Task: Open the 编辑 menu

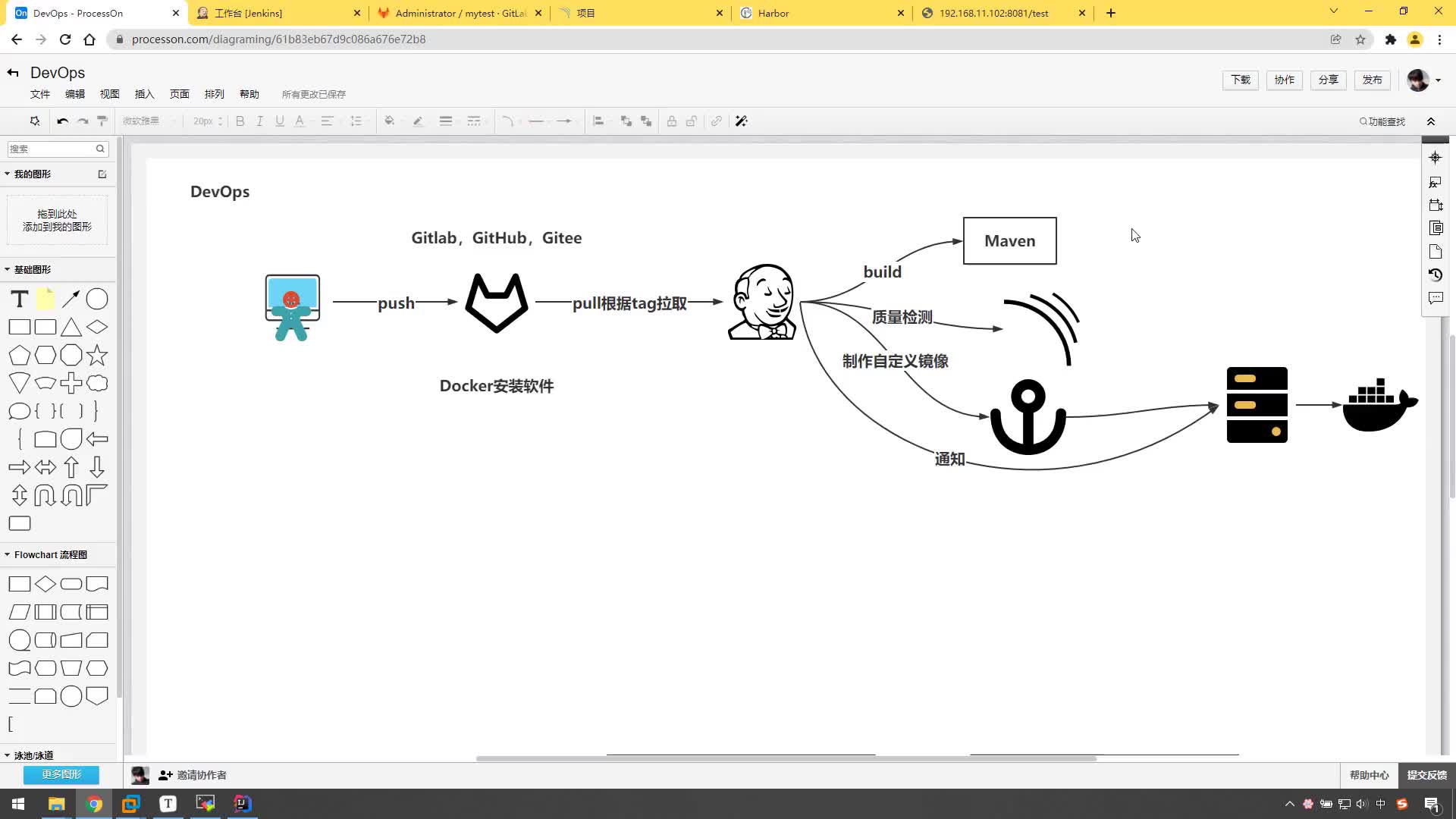Action: pos(75,94)
